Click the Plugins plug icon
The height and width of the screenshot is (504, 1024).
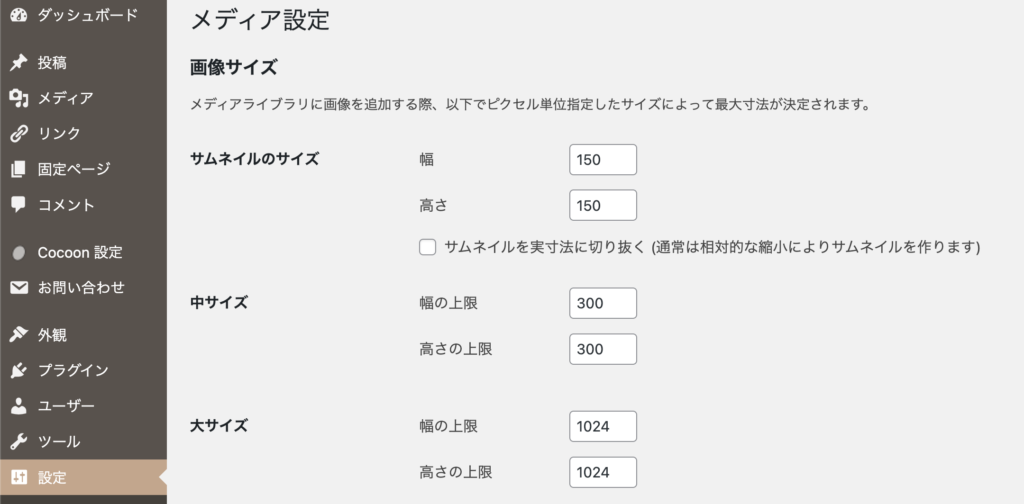pyautogui.click(x=18, y=371)
